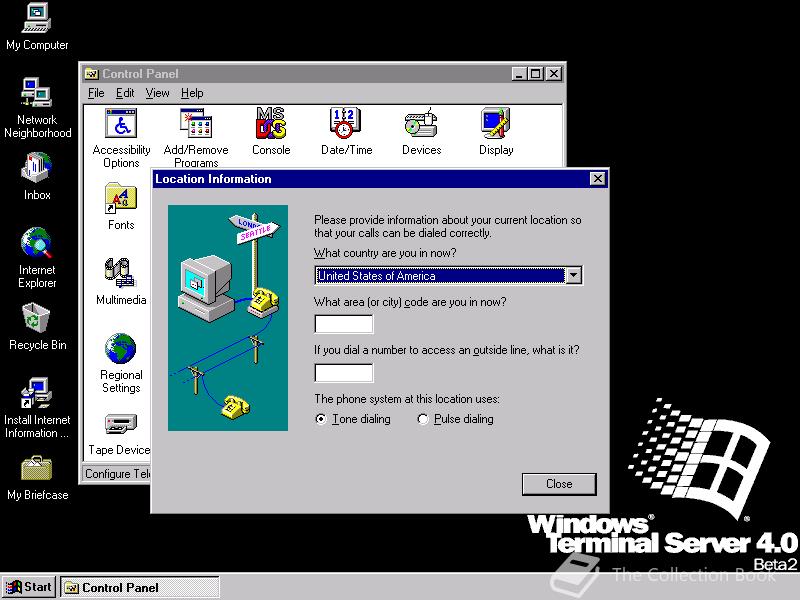The image size is (800, 600).
Task: Close the Location Information dialog with X
Action: (597, 179)
